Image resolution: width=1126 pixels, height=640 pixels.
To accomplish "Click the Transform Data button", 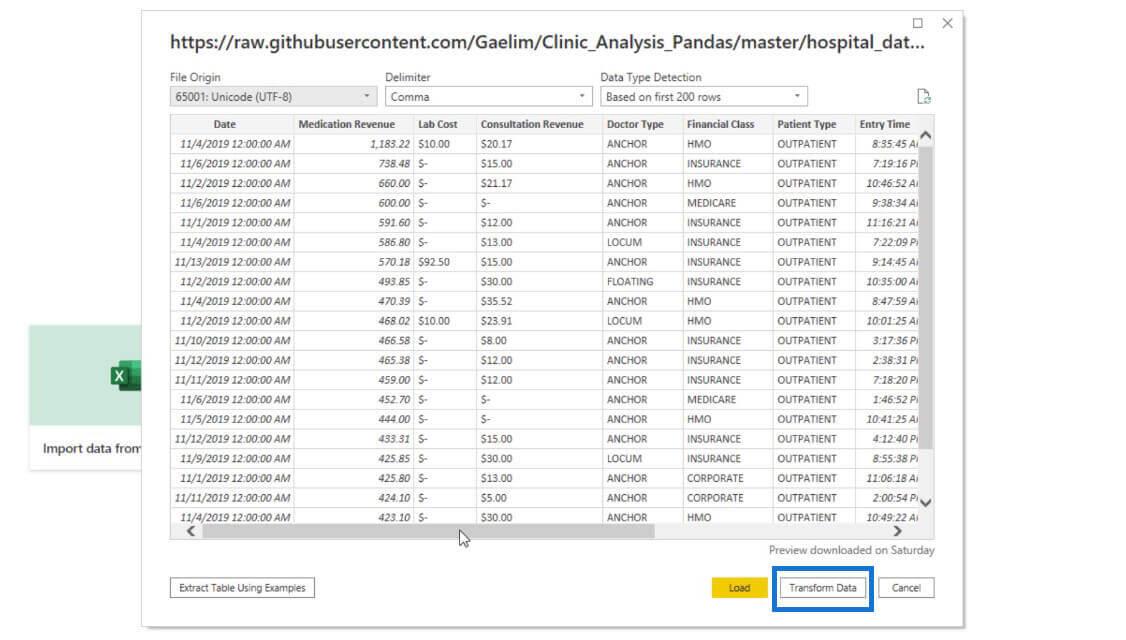I will (822, 588).
